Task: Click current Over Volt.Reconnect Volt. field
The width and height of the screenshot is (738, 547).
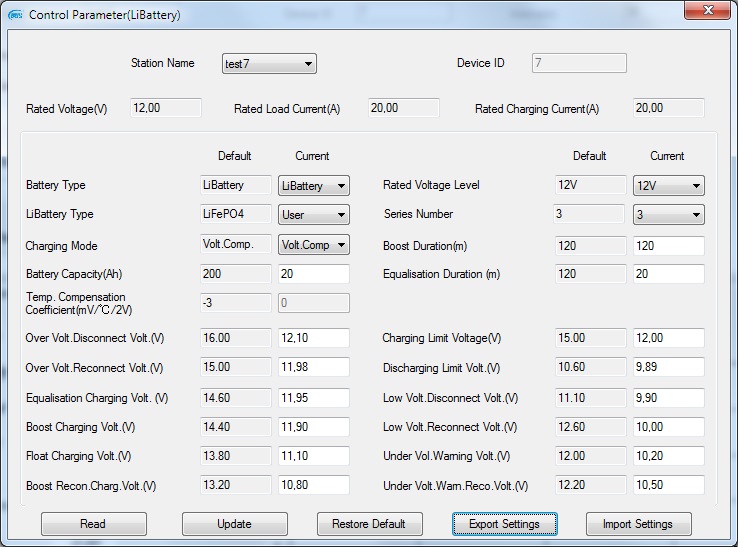Action: click(313, 367)
